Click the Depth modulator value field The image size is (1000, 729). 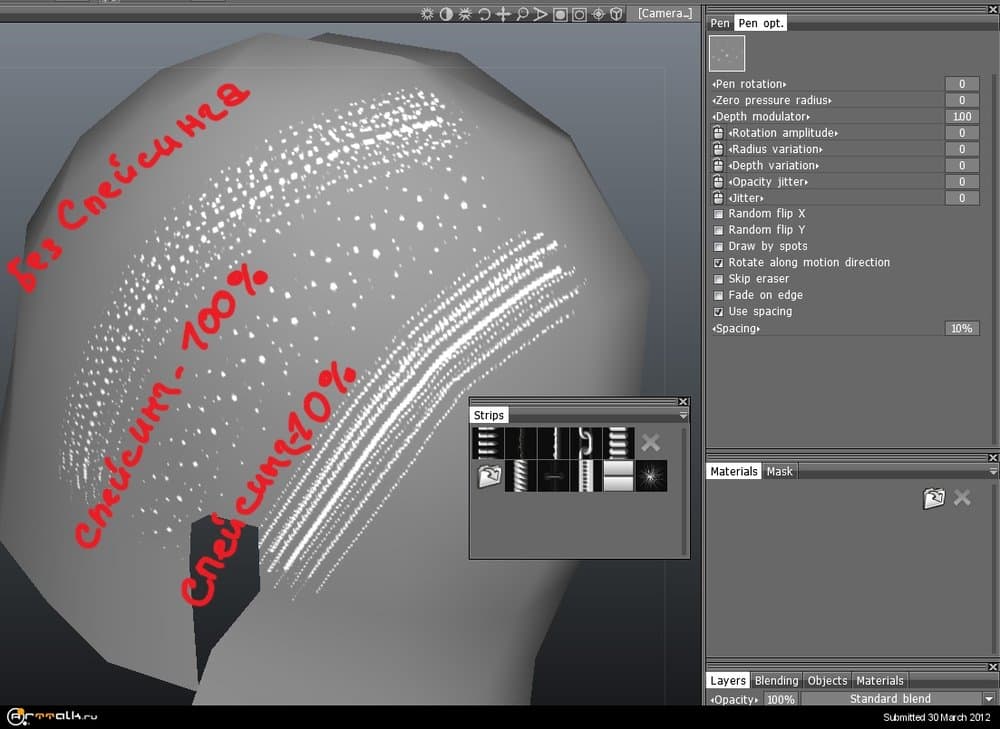click(x=961, y=117)
